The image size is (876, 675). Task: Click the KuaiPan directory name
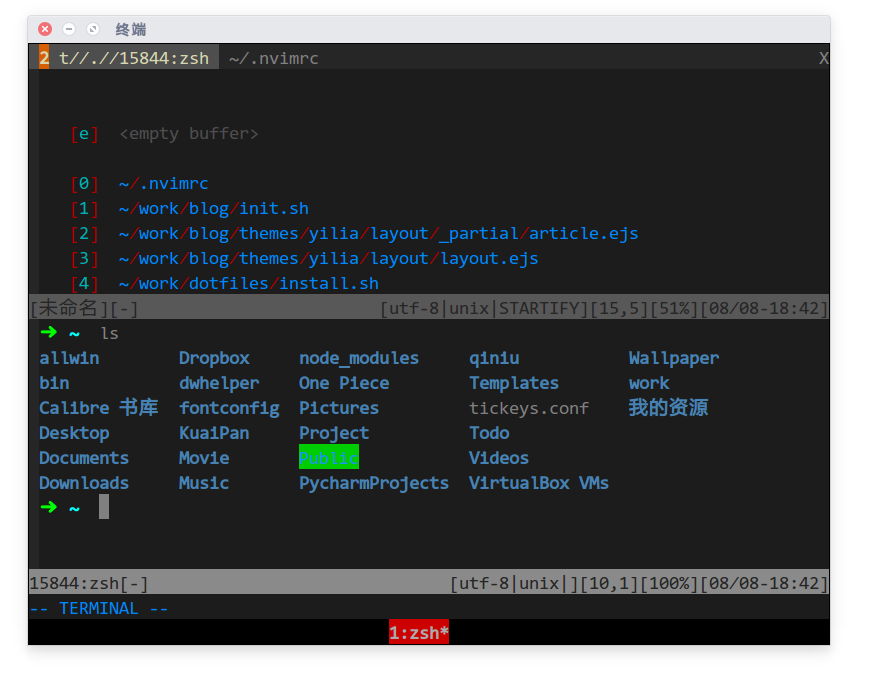coord(214,433)
